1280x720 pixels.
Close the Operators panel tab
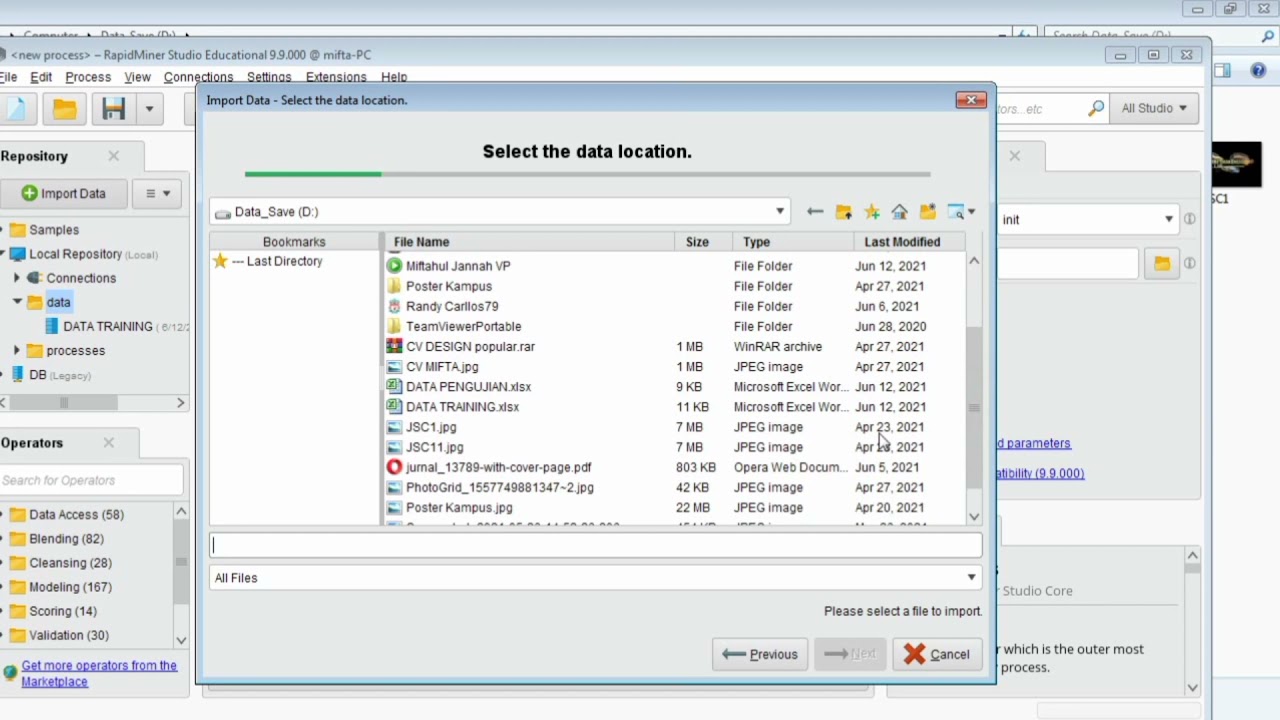click(108, 443)
